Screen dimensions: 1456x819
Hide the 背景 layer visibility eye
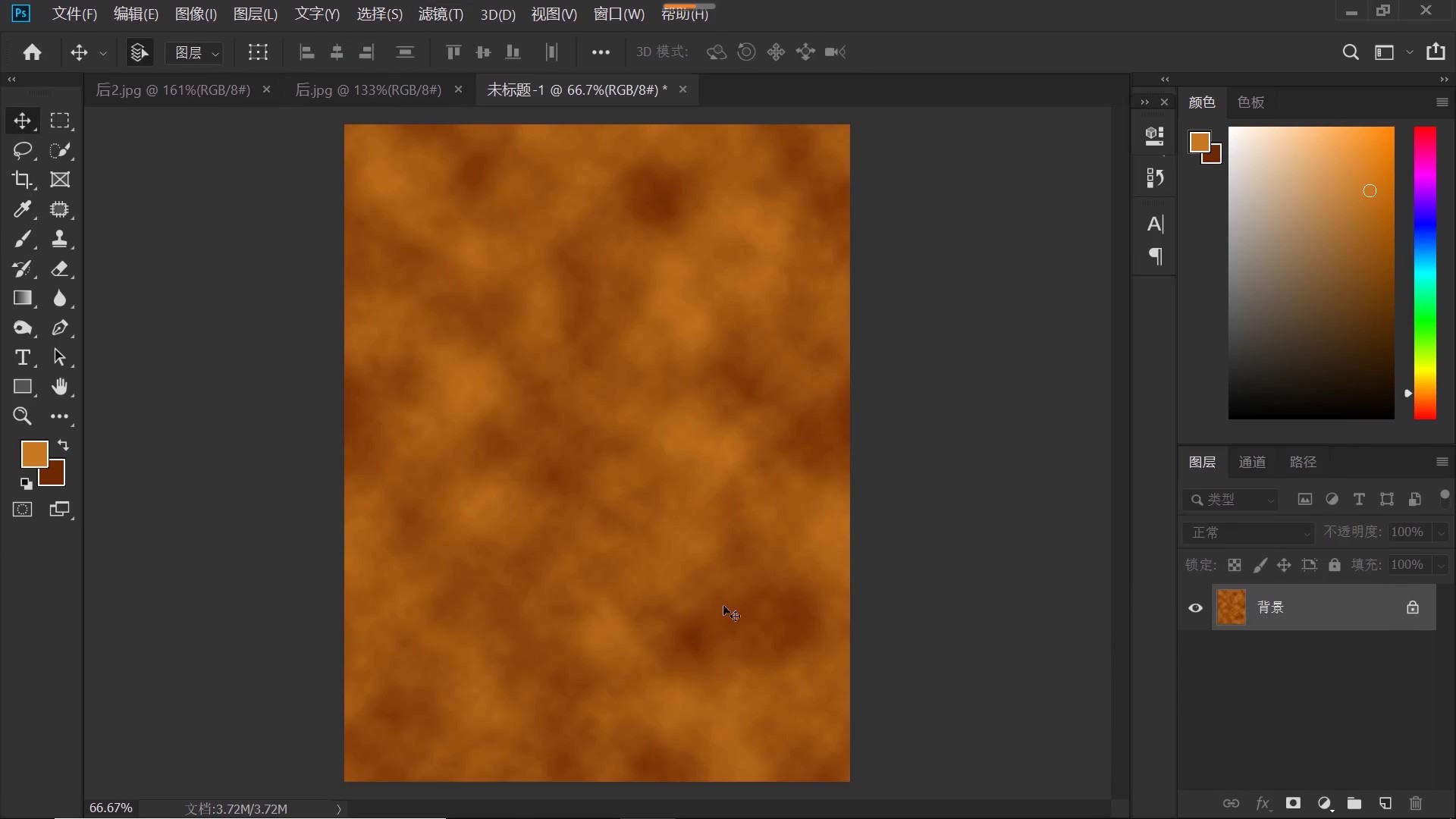(x=1195, y=607)
